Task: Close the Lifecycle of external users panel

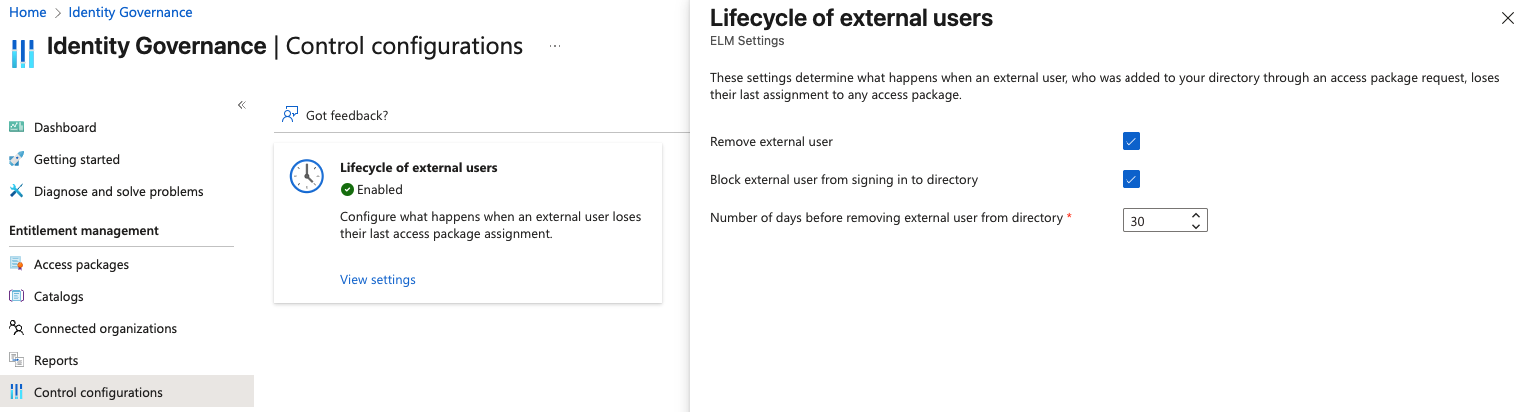Action: pos(1508,18)
